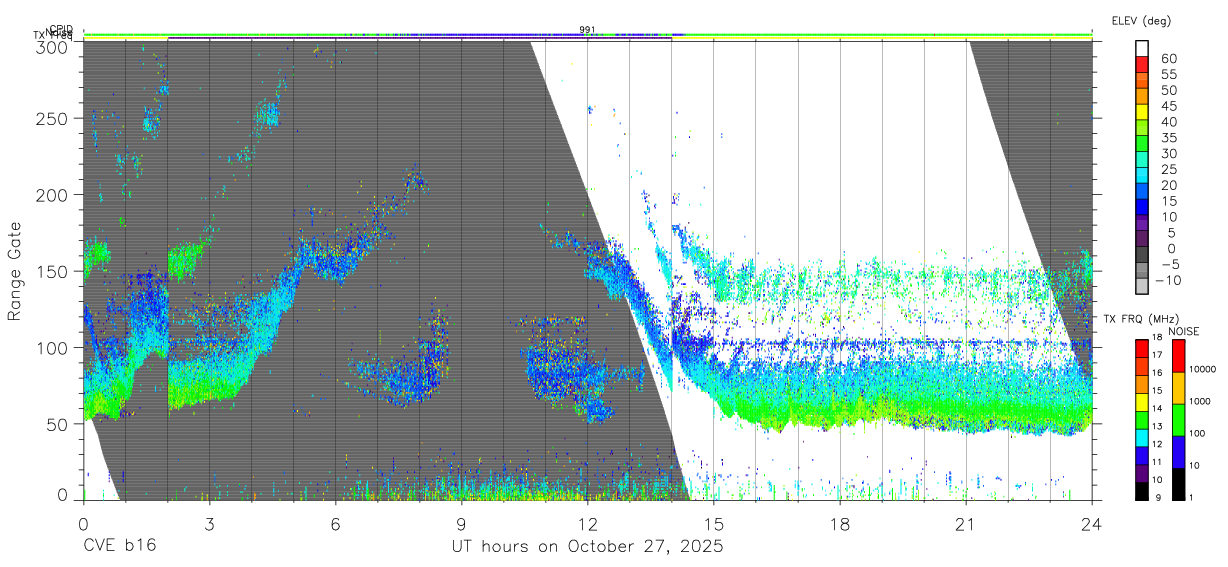Viewport: 1228px width, 567px height.
Task: Click the '−5' label on the ELEV colorbar
Action: (1171, 264)
